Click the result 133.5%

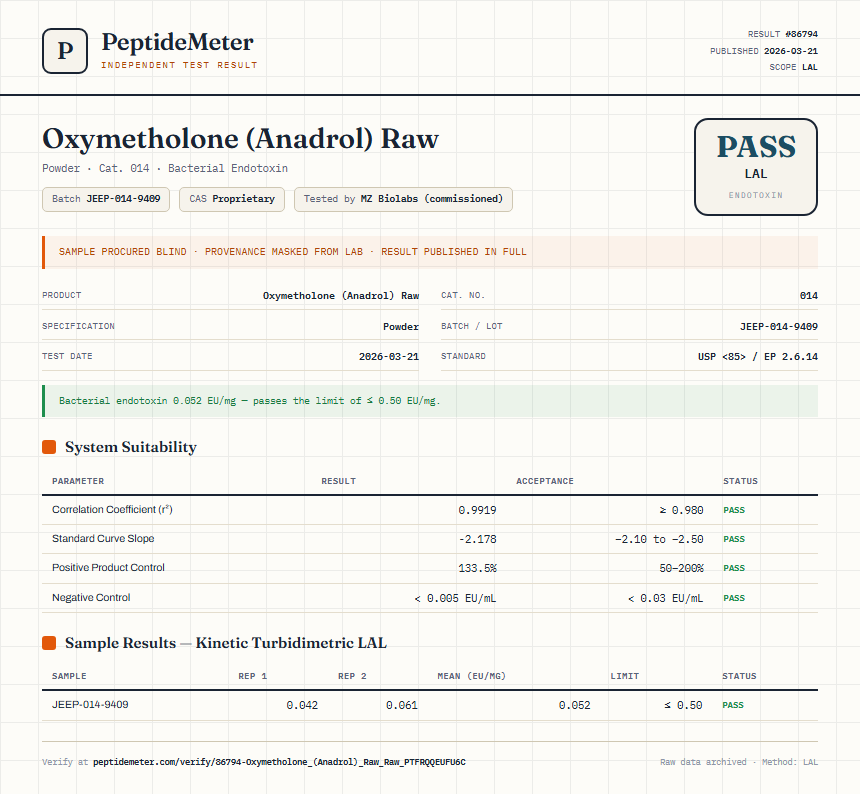(477, 568)
